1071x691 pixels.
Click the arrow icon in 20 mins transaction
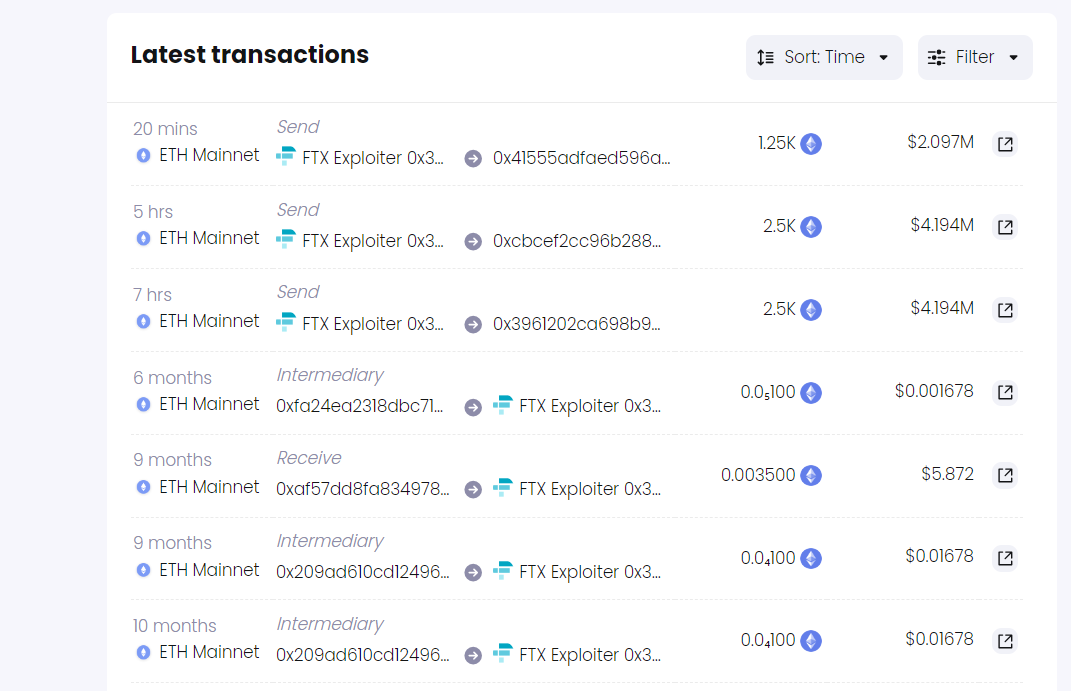tap(473, 159)
